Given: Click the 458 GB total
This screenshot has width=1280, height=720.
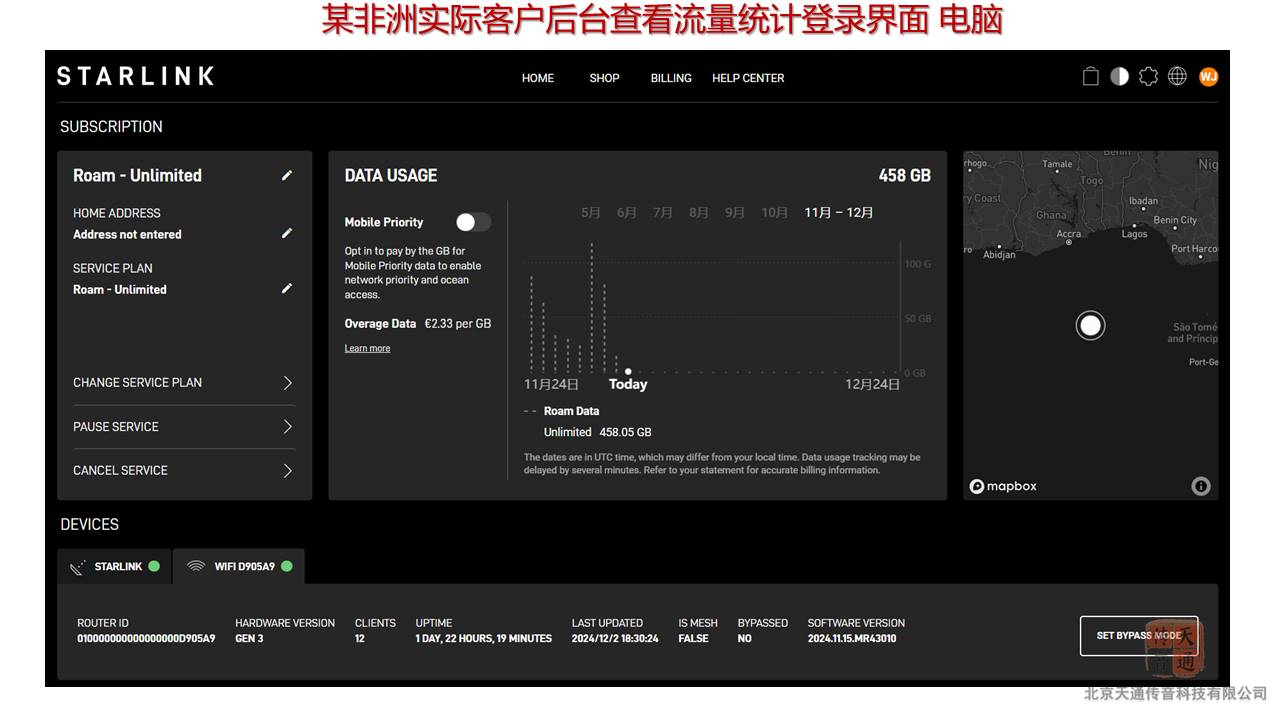Looking at the screenshot, I should coord(904,175).
